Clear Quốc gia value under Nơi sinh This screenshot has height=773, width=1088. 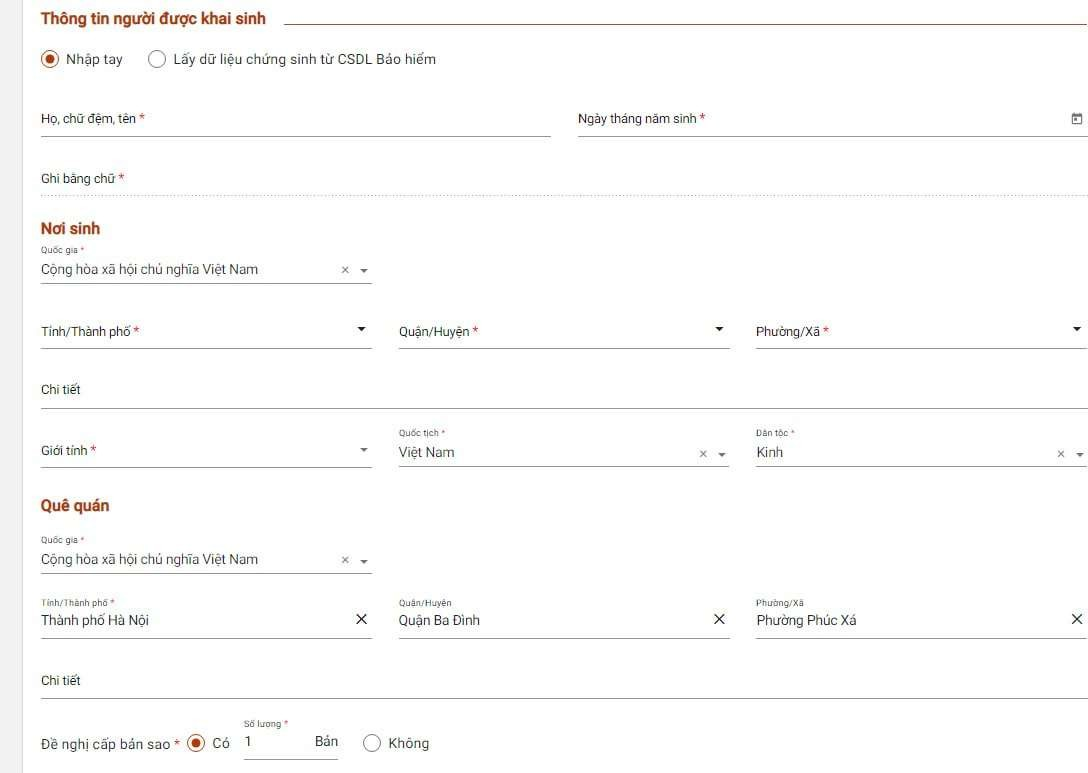pos(345,270)
